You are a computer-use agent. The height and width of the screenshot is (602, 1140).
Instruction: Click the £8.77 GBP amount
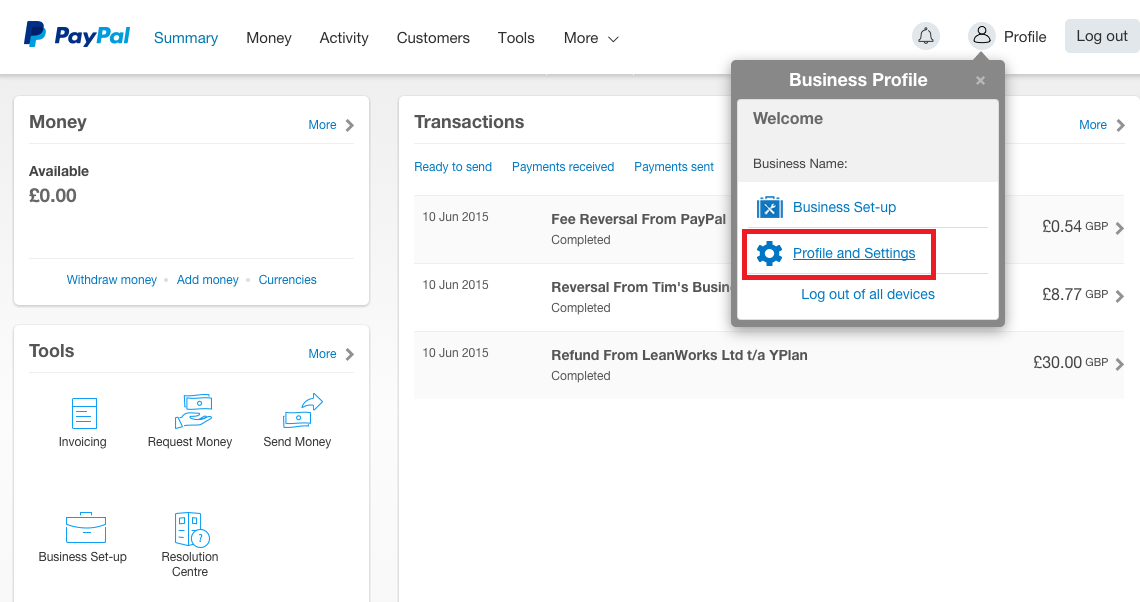[x=1075, y=294]
